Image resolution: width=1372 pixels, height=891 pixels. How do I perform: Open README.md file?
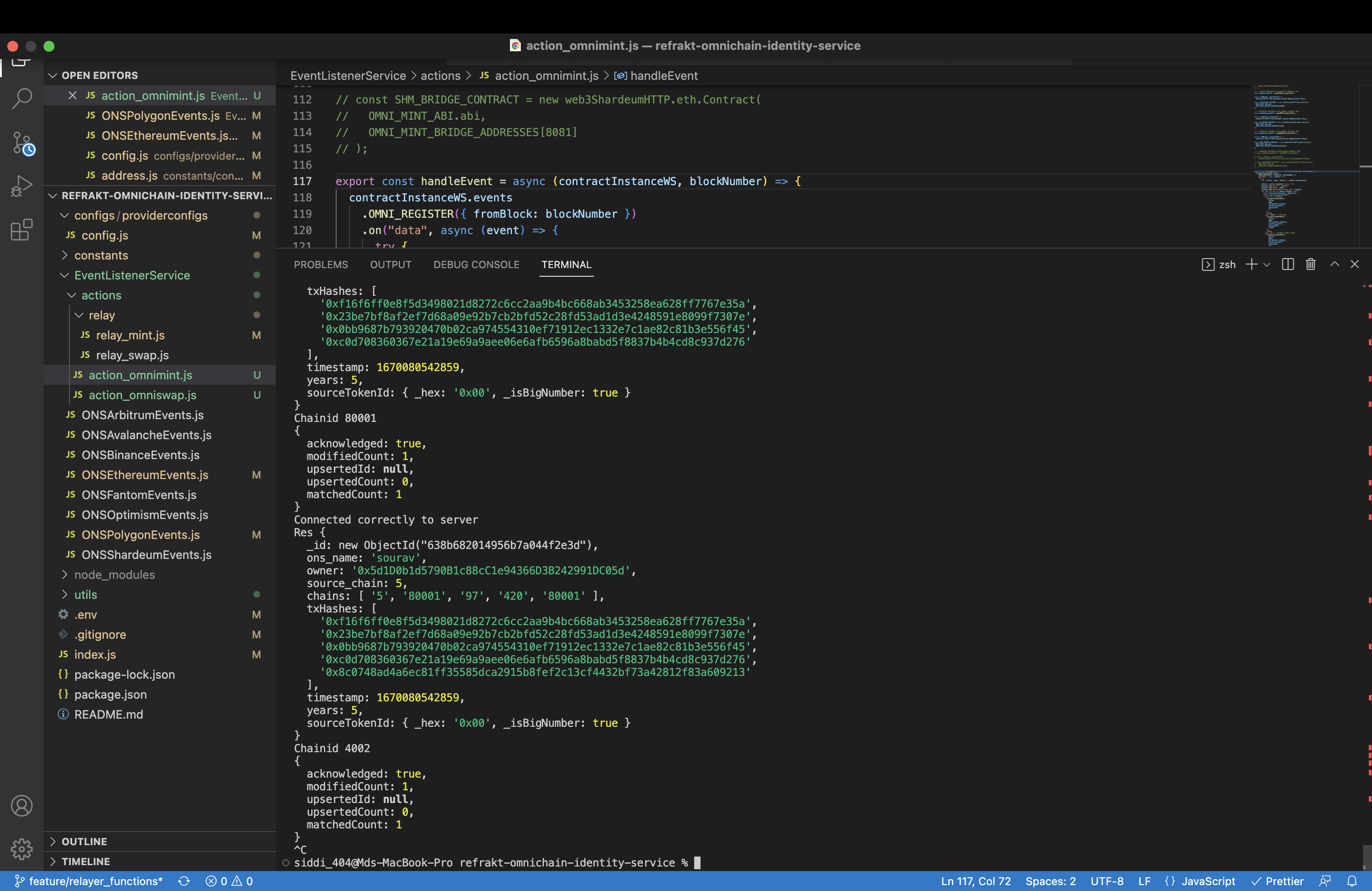[159, 715]
